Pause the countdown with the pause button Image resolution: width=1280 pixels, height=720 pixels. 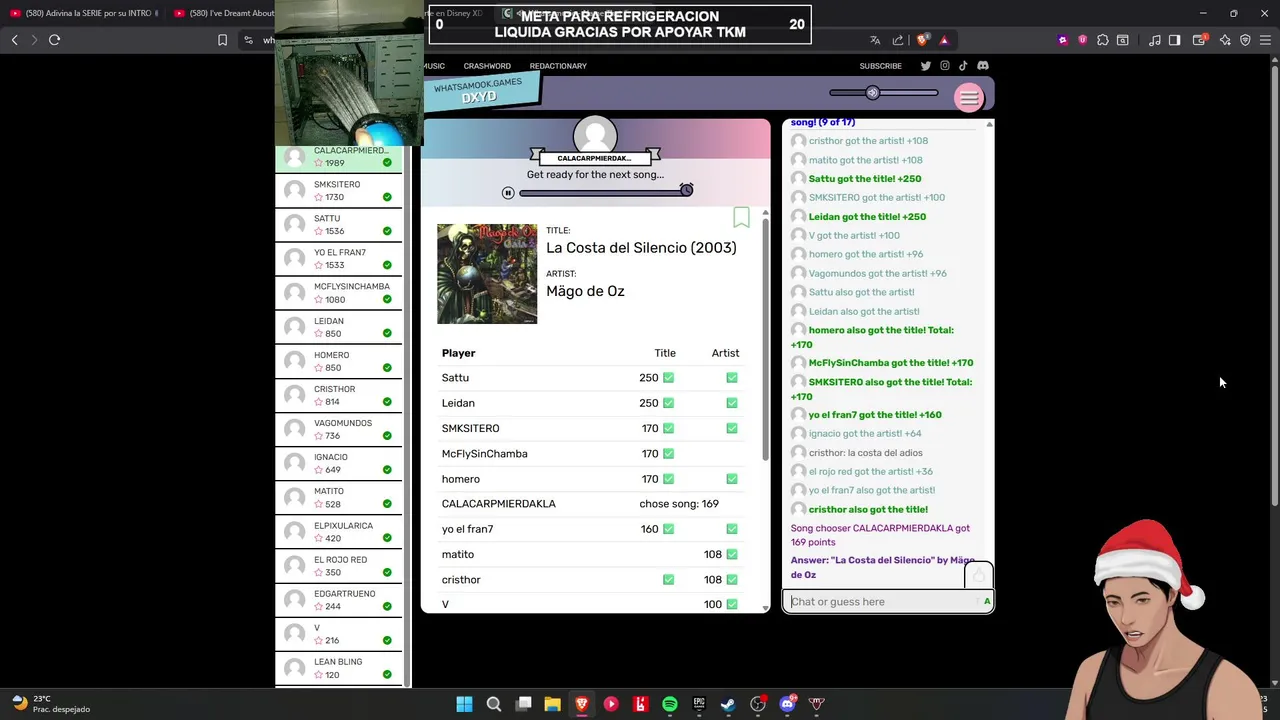coord(508,193)
